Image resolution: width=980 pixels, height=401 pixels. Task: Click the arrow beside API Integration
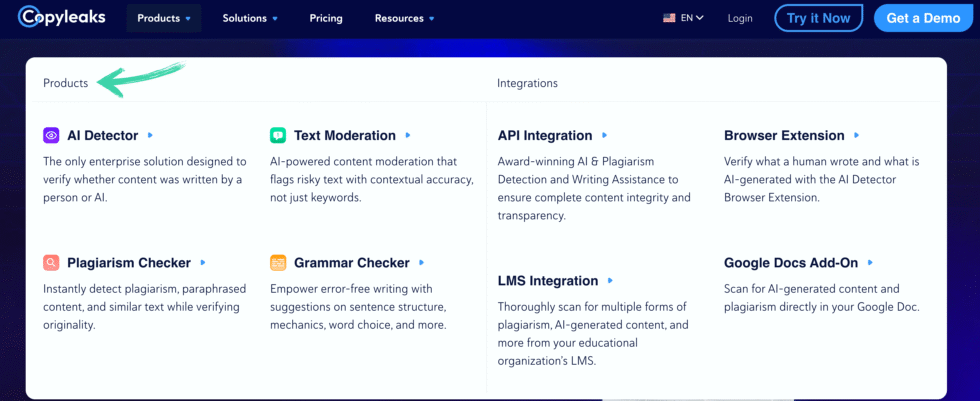605,135
